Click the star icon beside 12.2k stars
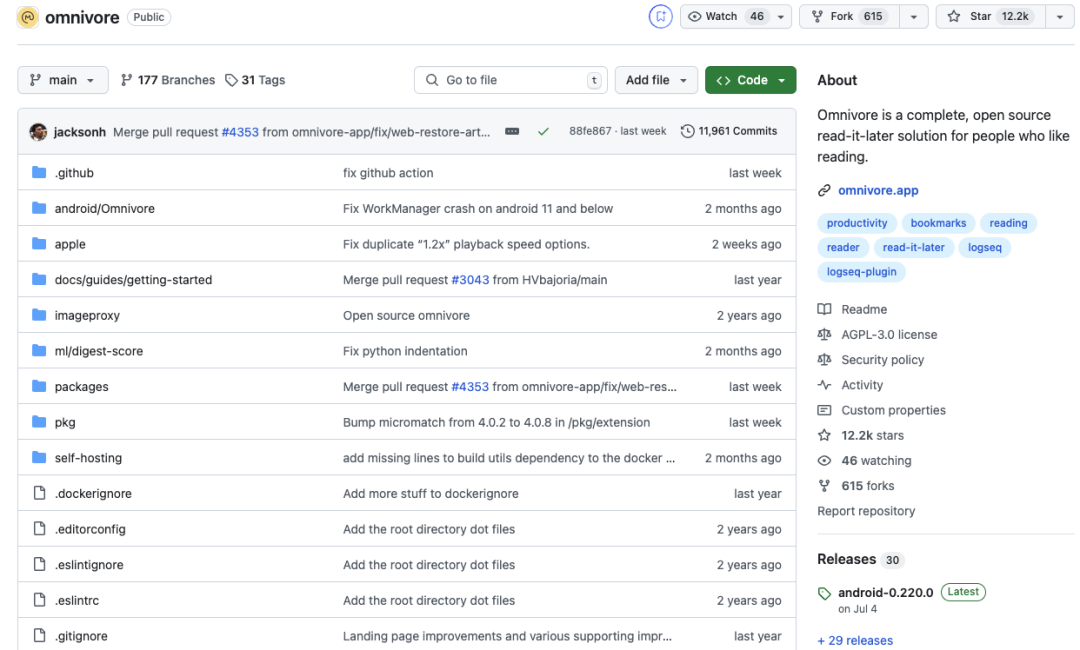Screen dimensions: 1080x650 pos(824,435)
